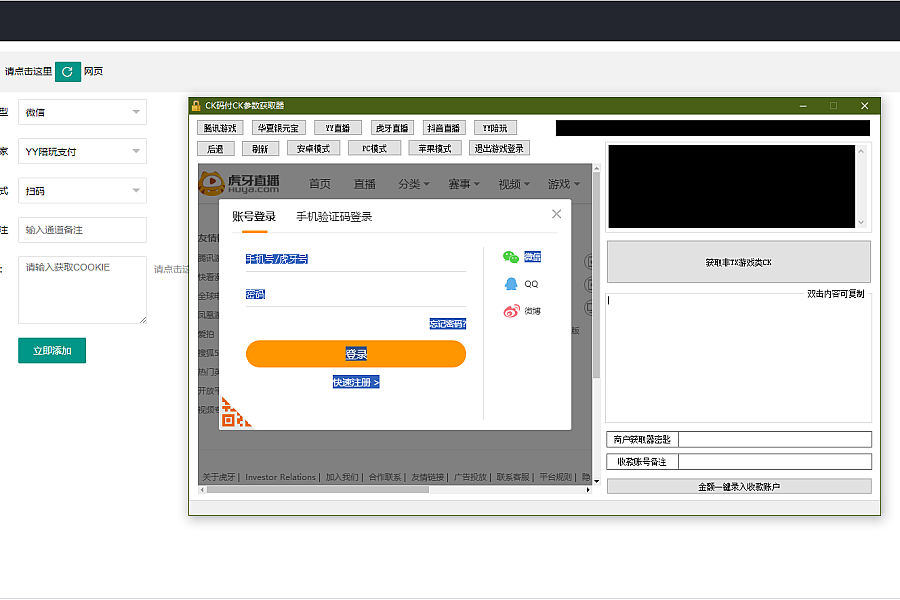The width and height of the screenshot is (900, 600).
Task: Click the 刷新 refresh button
Action: pos(261,149)
